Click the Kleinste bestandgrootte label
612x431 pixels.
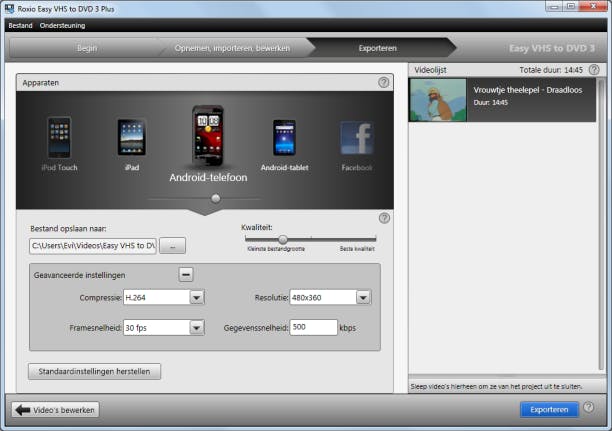(276, 249)
